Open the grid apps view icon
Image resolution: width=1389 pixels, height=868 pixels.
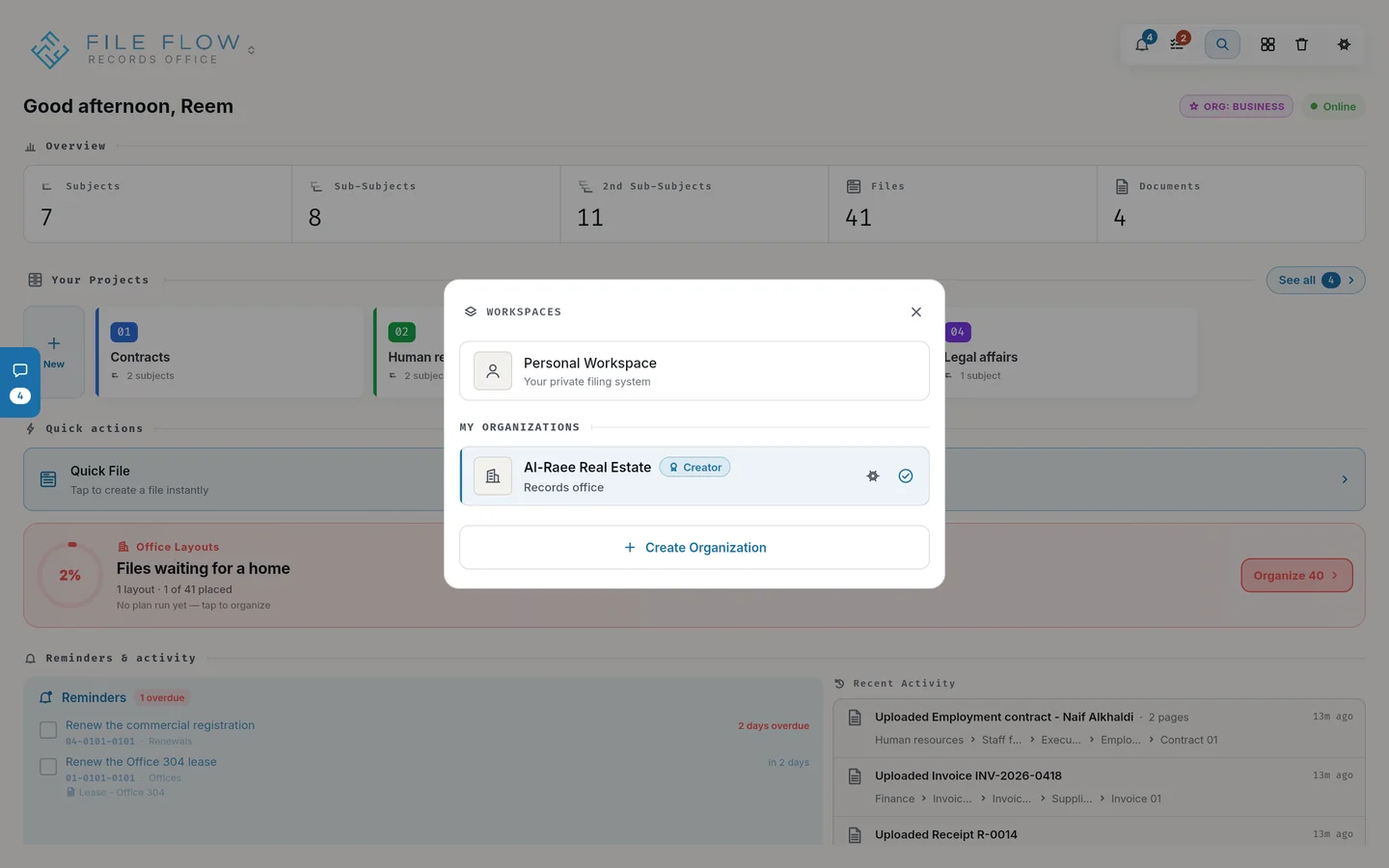tap(1267, 44)
